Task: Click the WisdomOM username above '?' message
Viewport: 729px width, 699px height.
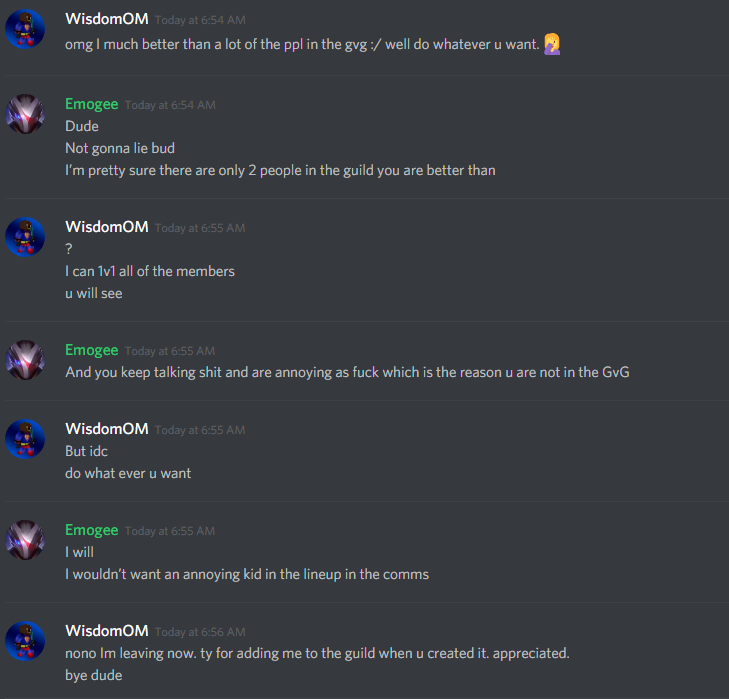Action: tap(107, 227)
